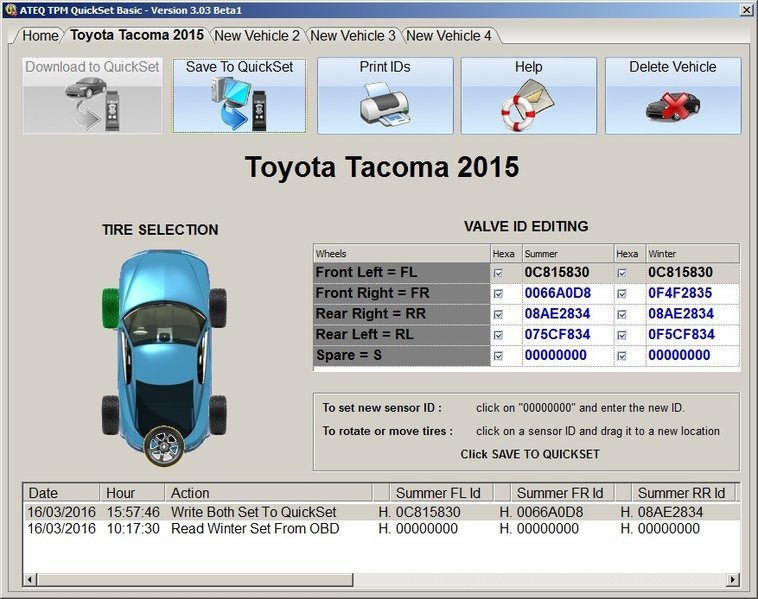Toggle Summer Hexa checkbox for Front Right
Viewport: 758px width, 599px height.
(498, 293)
